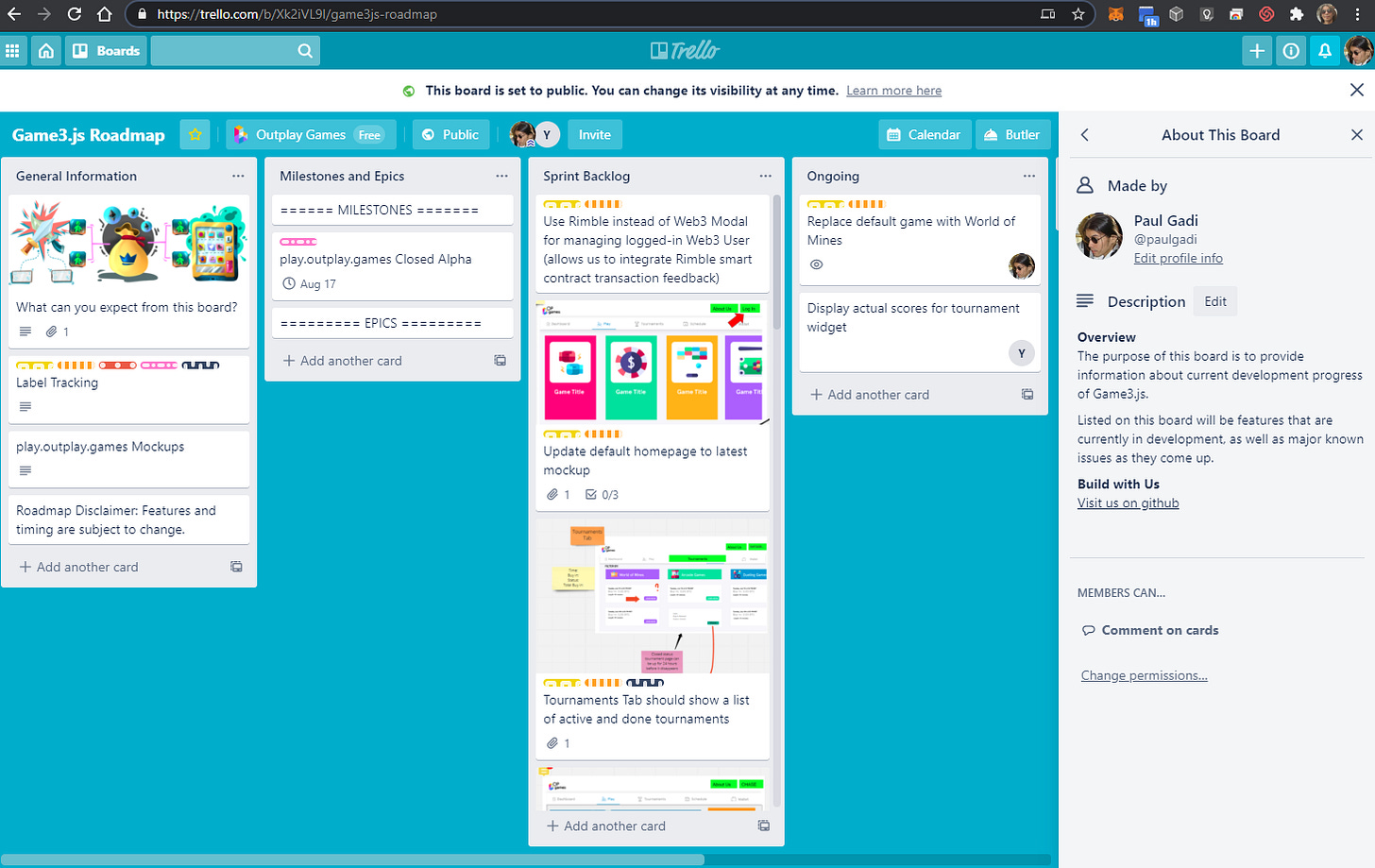The height and width of the screenshot is (868, 1375).
Task: Open General Information list actions menu
Action: point(238,177)
